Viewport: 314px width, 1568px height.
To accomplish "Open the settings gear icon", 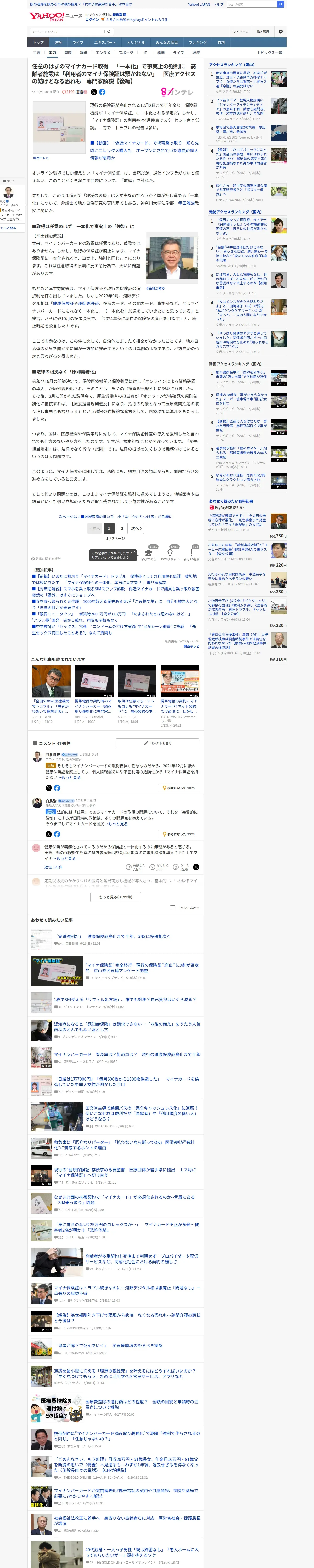I will (x=281, y=32).
